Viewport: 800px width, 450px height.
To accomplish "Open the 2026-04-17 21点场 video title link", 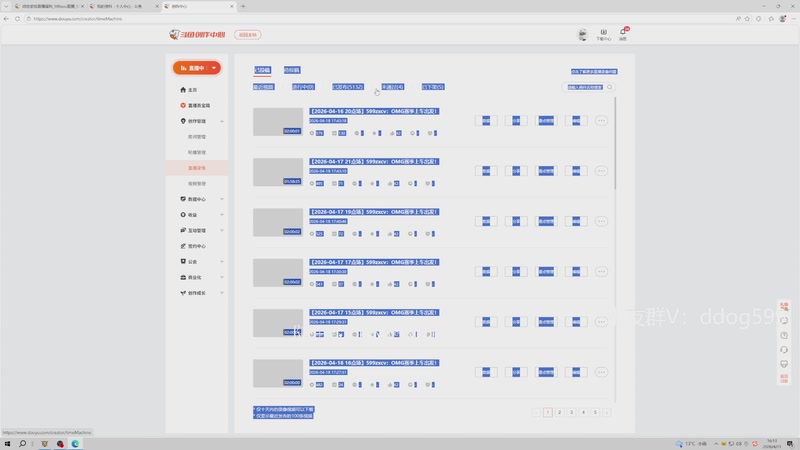I will point(373,162).
